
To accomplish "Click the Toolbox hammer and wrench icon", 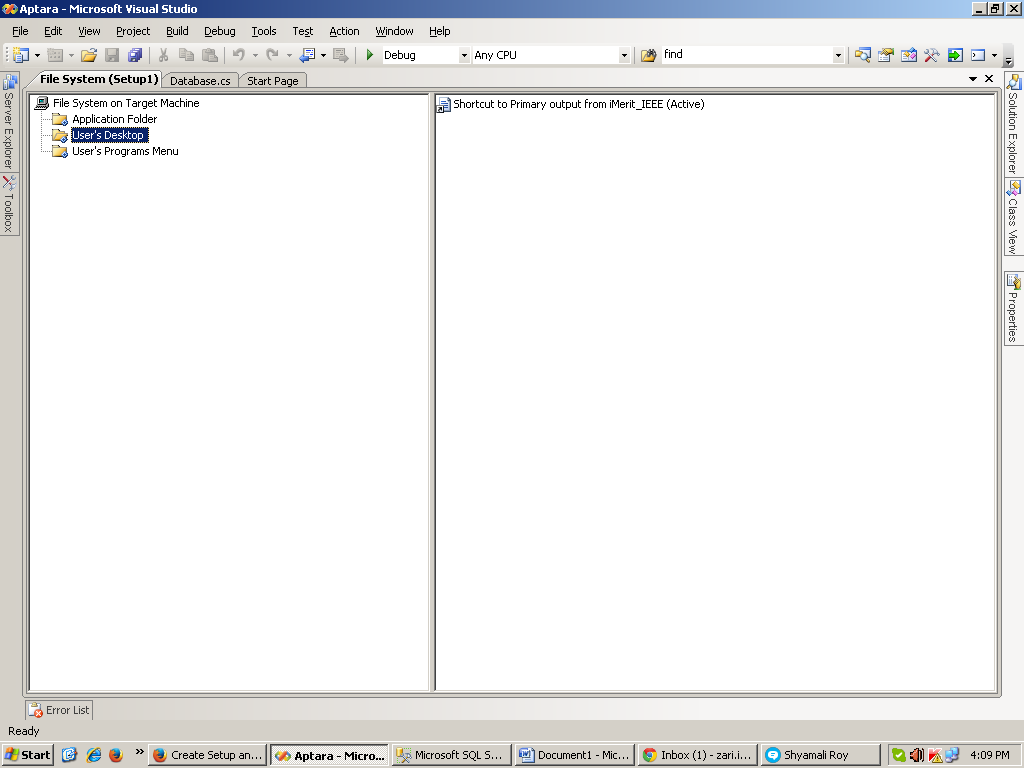I will point(931,56).
